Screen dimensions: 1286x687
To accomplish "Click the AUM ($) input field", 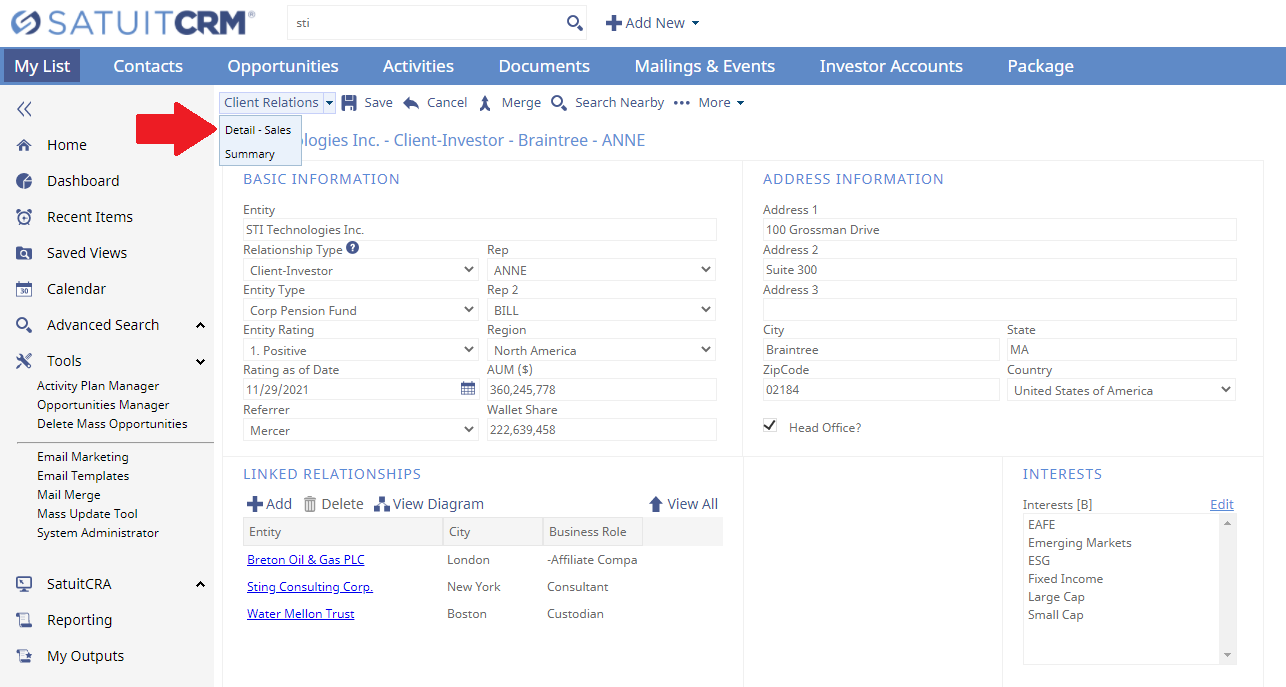I will pos(602,390).
